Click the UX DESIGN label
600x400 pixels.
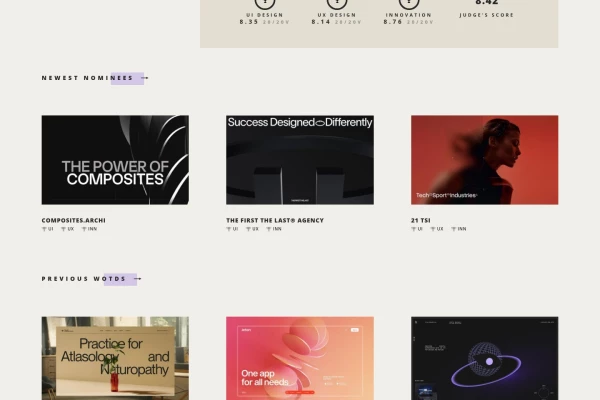[x=337, y=15]
